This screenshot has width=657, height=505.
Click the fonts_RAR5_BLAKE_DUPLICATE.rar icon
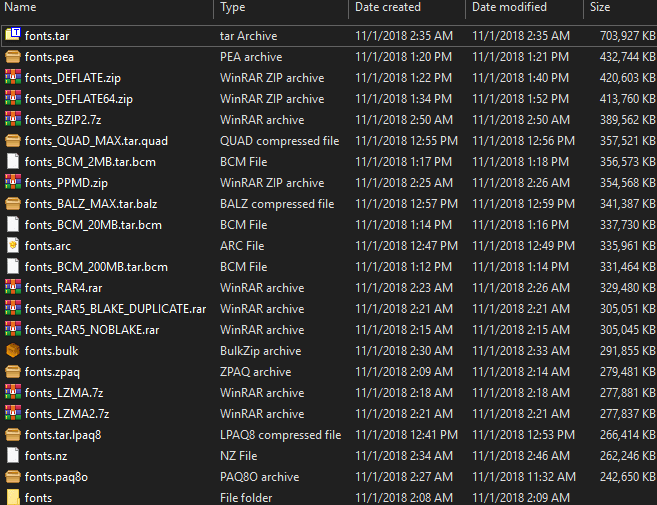pos(13,308)
